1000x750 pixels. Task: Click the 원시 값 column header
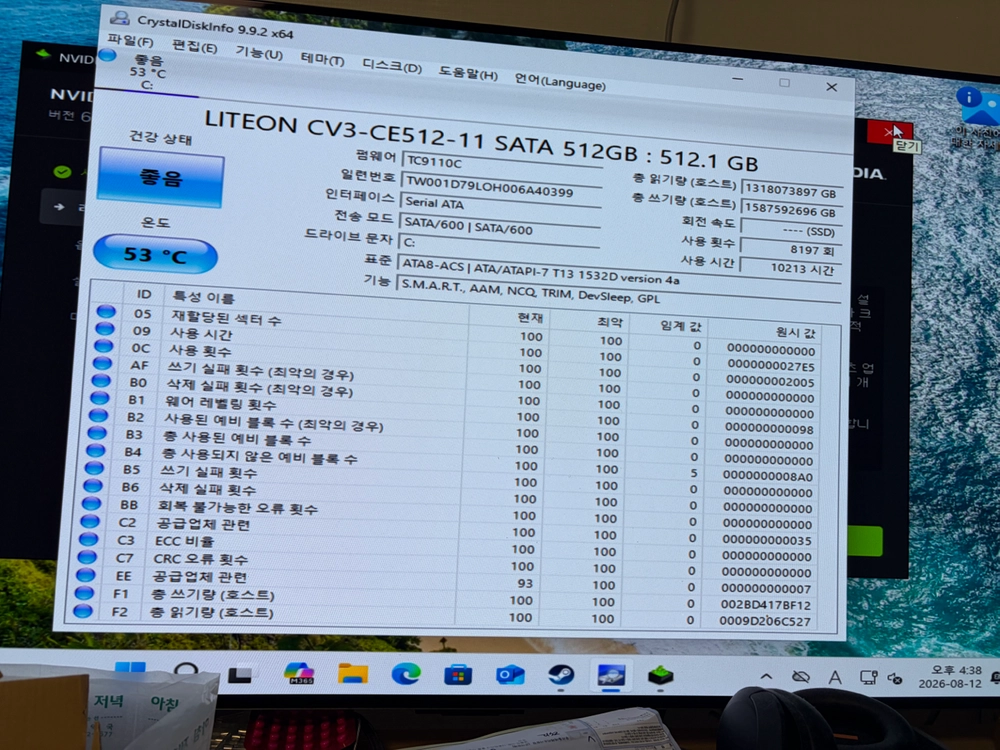pyautogui.click(x=795, y=332)
